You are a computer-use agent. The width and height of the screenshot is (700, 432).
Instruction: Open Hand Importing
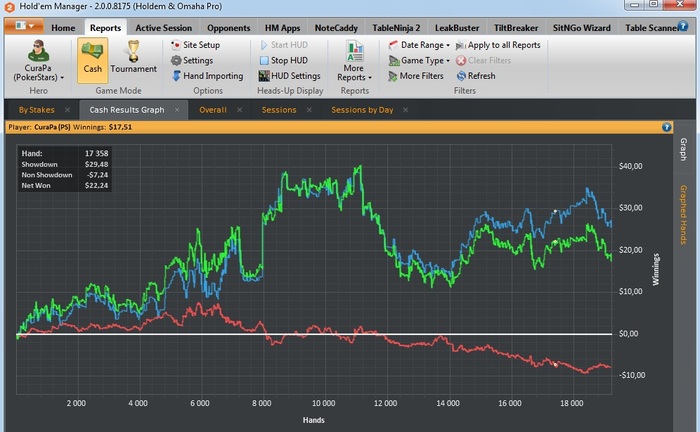click(208, 76)
